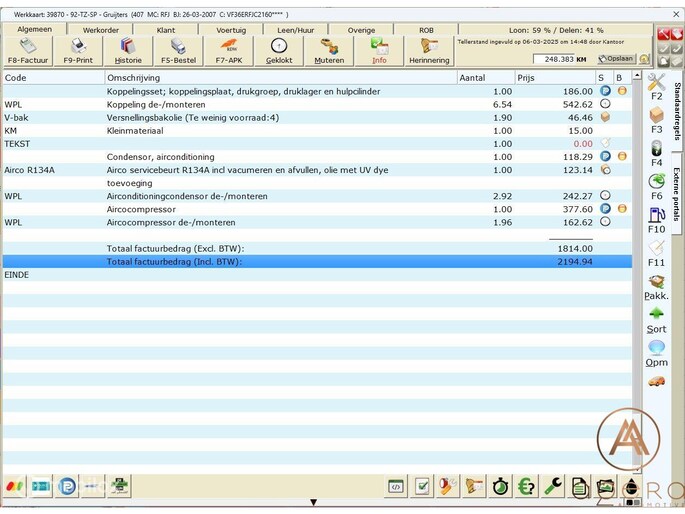Toggle status circle on Koppeling de-/monteren row
This screenshot has height=514, width=685.
[x=605, y=104]
